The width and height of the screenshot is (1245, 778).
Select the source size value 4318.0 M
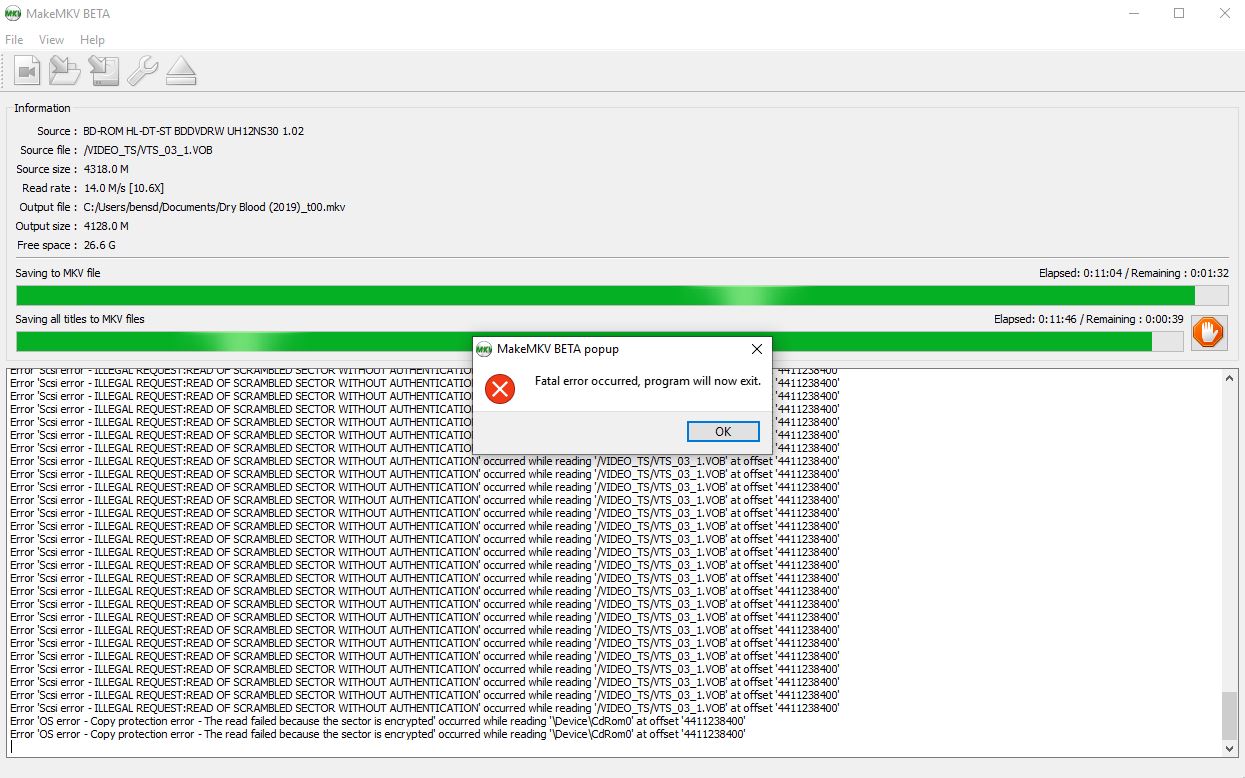(x=106, y=169)
